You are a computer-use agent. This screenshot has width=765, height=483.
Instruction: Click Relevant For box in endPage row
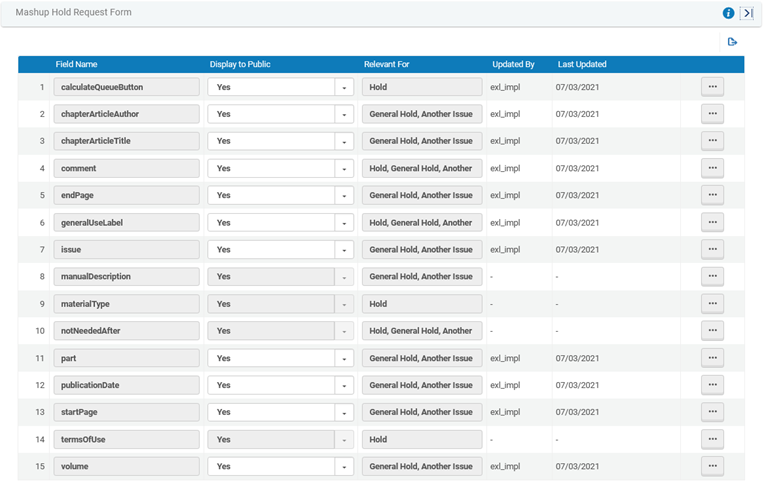click(422, 195)
